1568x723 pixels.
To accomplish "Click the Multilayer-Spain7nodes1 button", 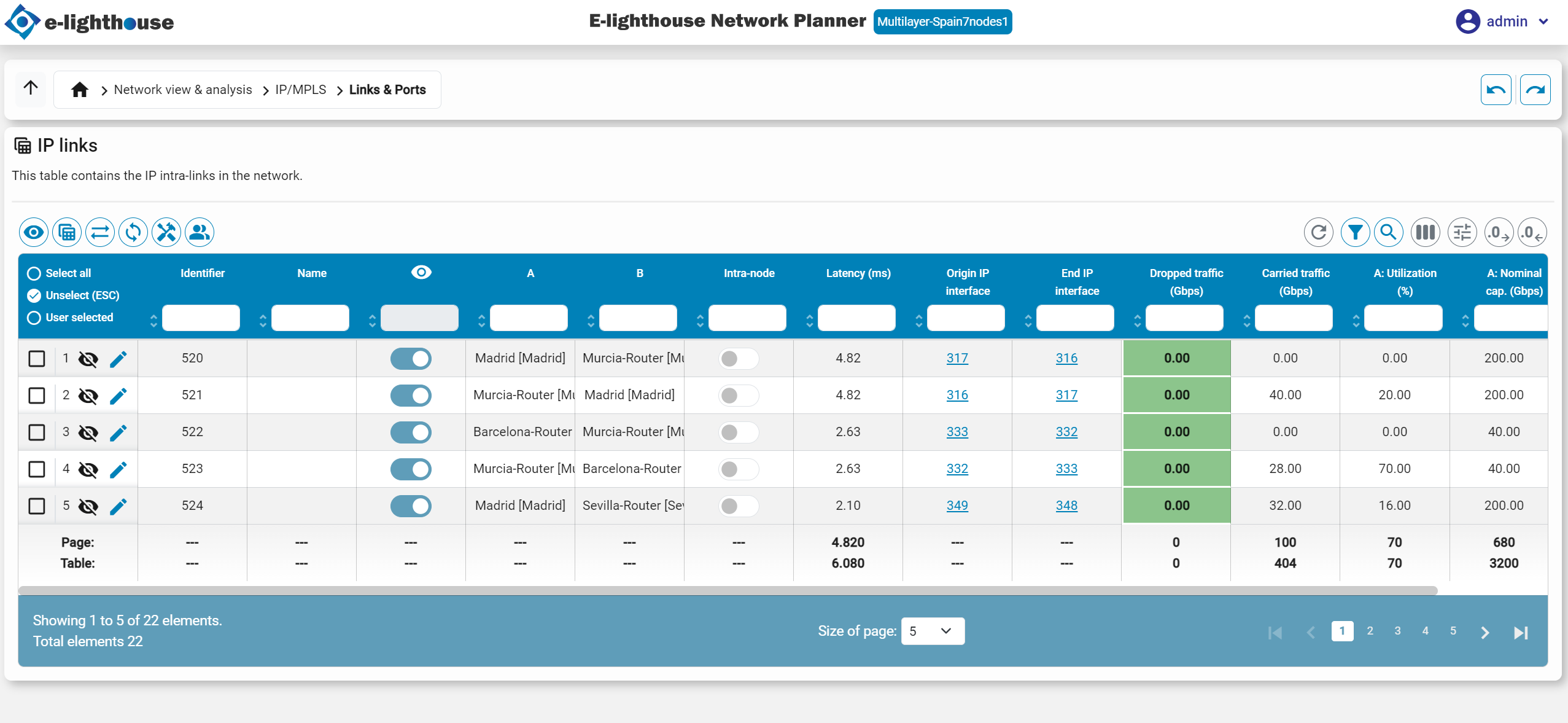I will click(x=942, y=21).
